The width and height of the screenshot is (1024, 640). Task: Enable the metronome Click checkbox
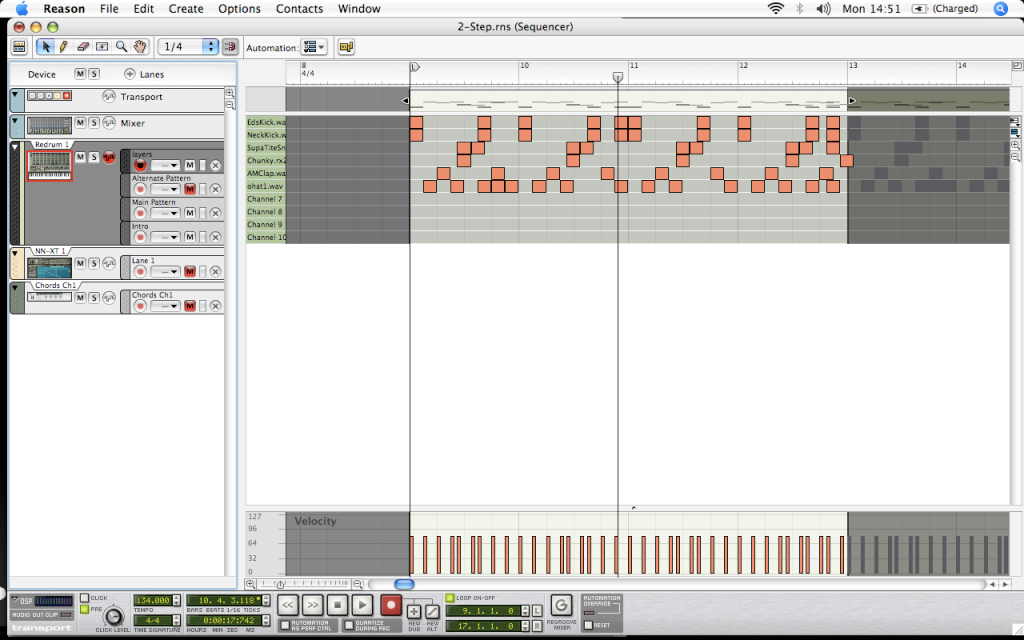coord(85,597)
